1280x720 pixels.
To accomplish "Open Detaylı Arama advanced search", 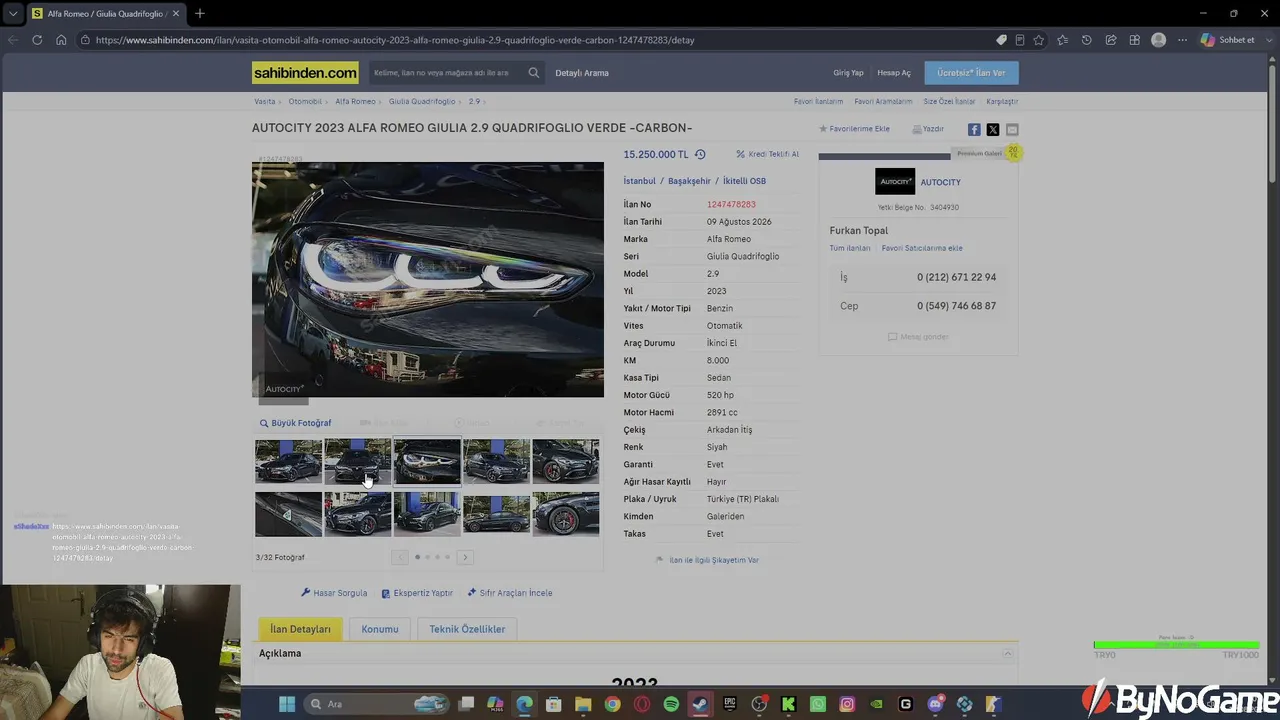I will (582, 73).
